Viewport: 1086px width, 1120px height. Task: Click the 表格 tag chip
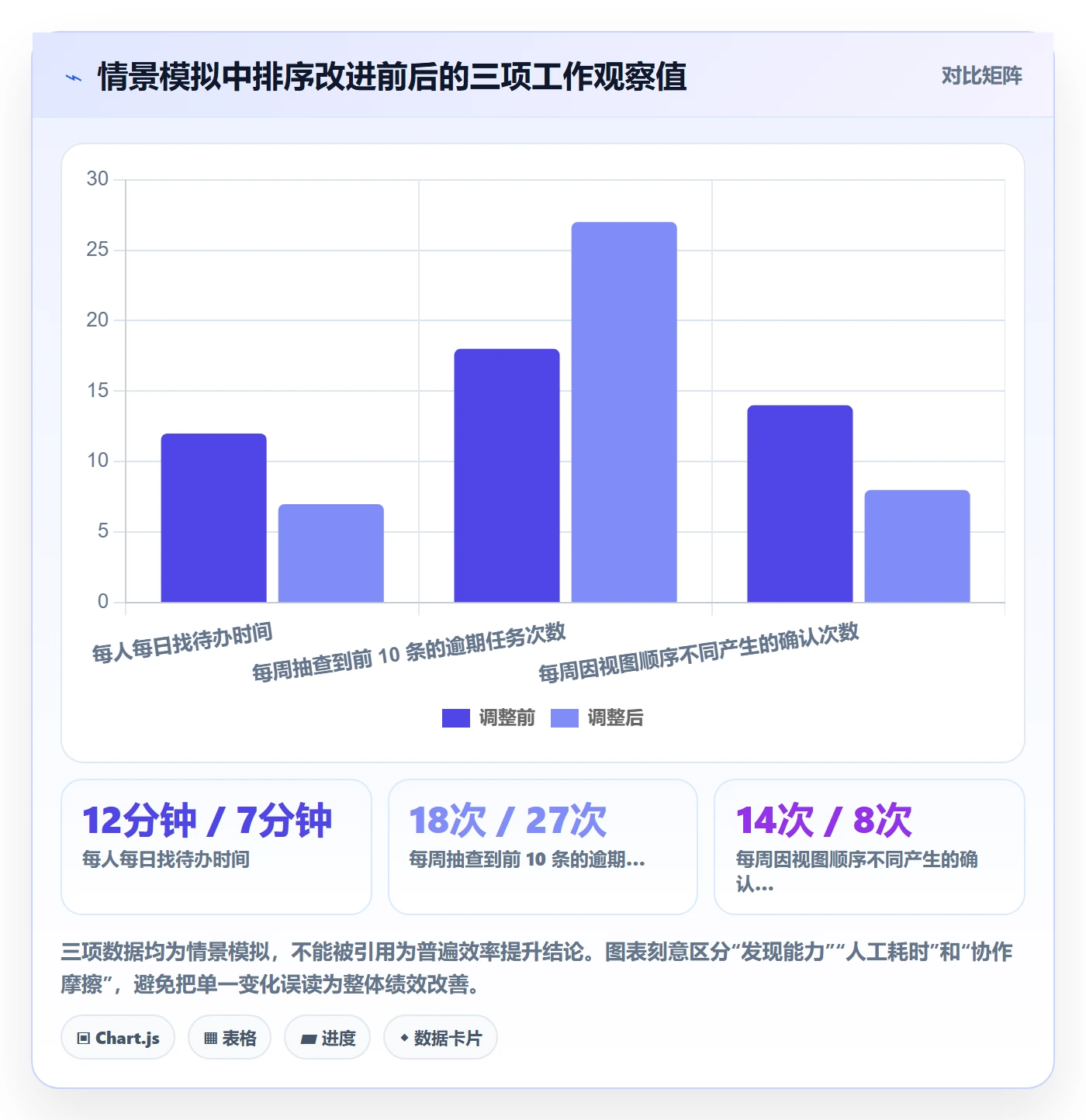230,1038
